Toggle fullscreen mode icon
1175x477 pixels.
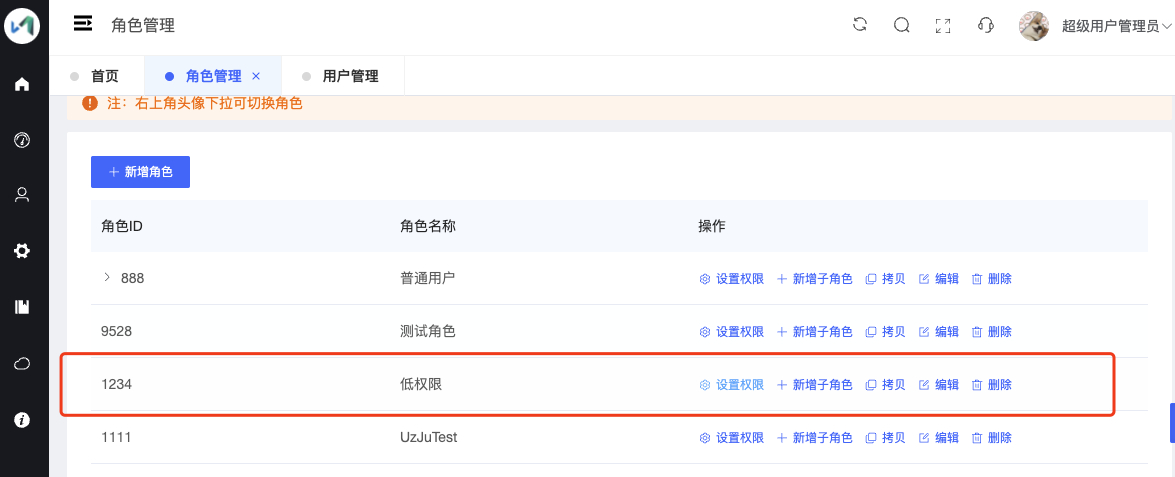click(x=943, y=26)
